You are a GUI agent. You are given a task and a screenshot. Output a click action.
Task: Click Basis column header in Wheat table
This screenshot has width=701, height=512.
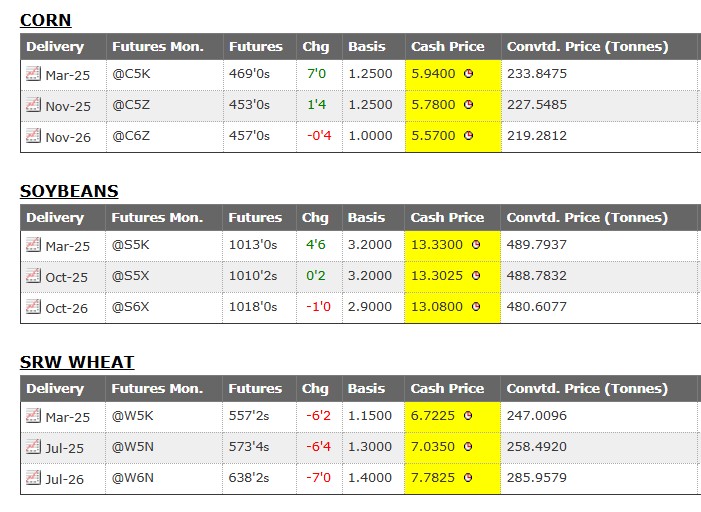click(366, 389)
